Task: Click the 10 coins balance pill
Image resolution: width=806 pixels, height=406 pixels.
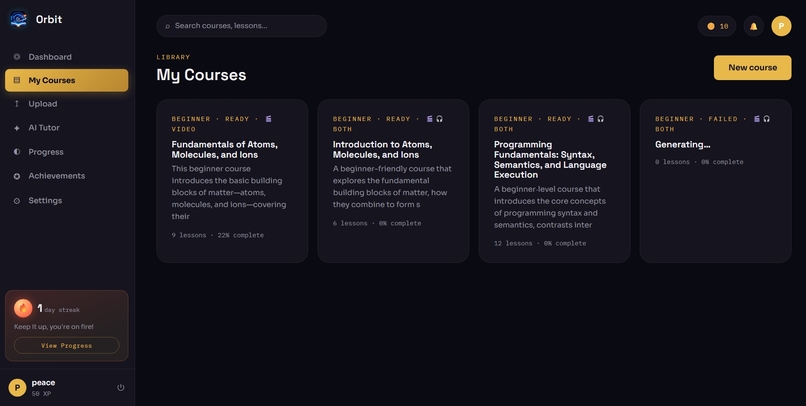Action: click(717, 26)
